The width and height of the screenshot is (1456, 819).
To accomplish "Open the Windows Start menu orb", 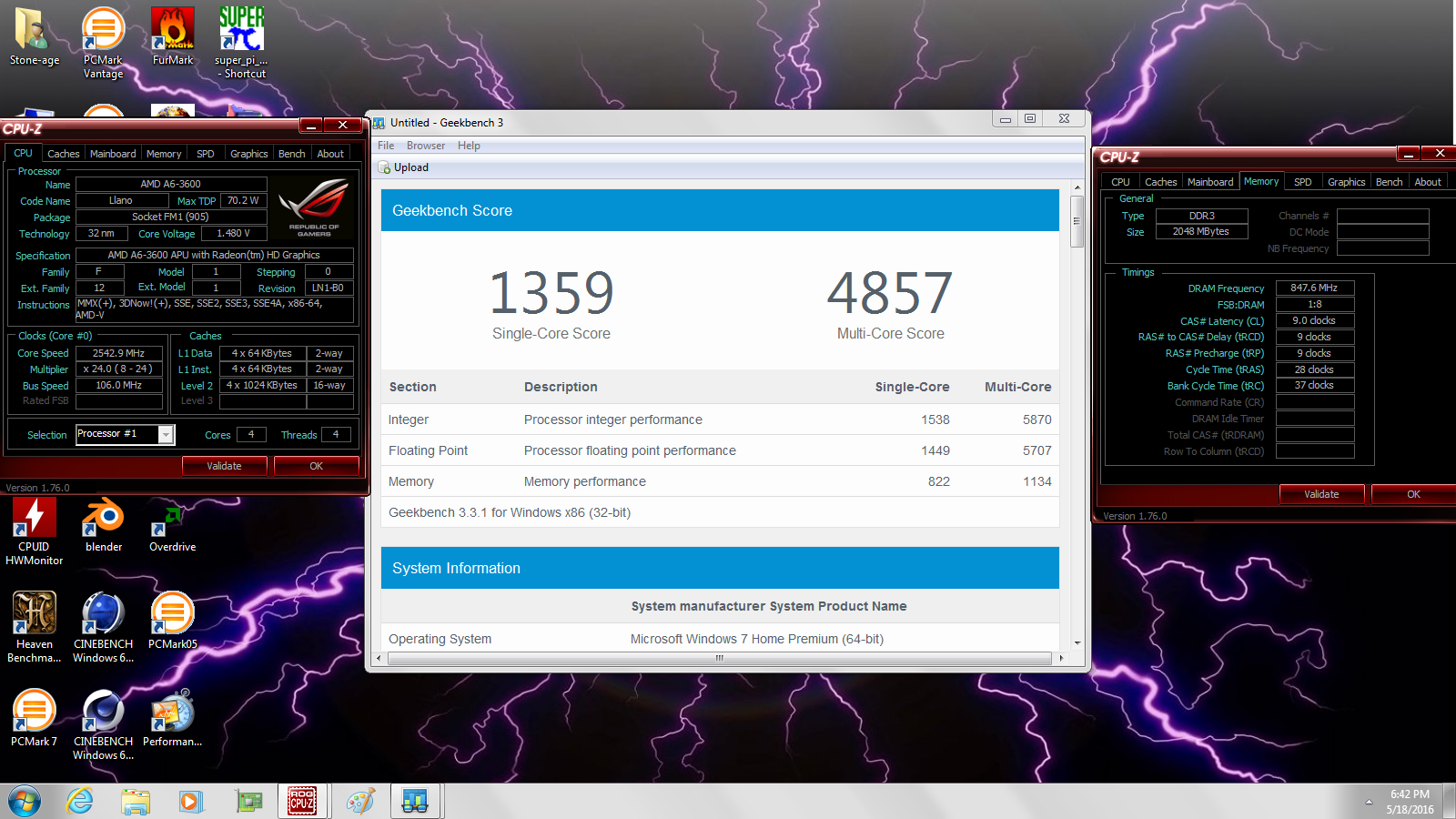I will tap(25, 802).
